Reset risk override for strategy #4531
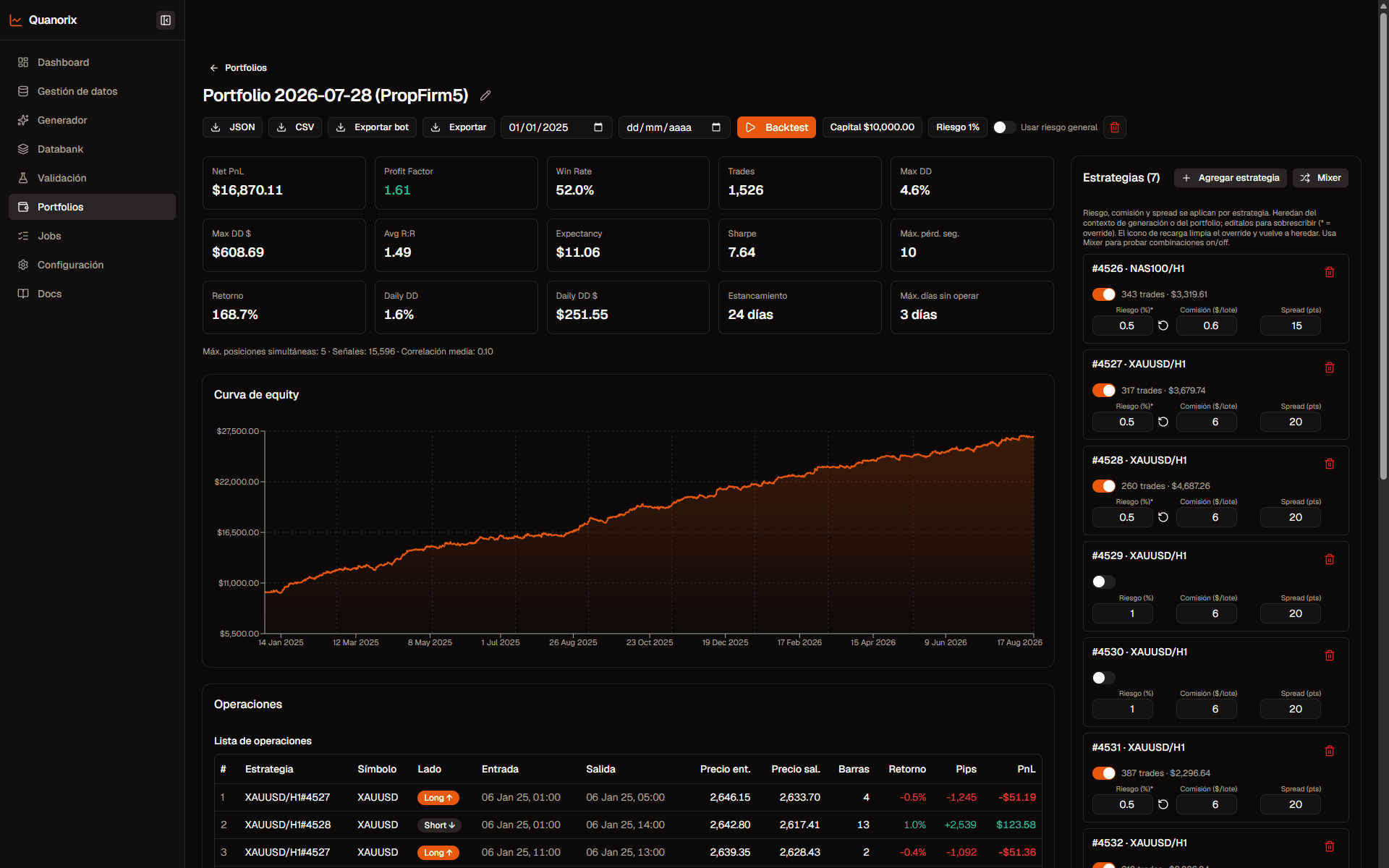This screenshot has width=1389, height=868. [x=1163, y=804]
